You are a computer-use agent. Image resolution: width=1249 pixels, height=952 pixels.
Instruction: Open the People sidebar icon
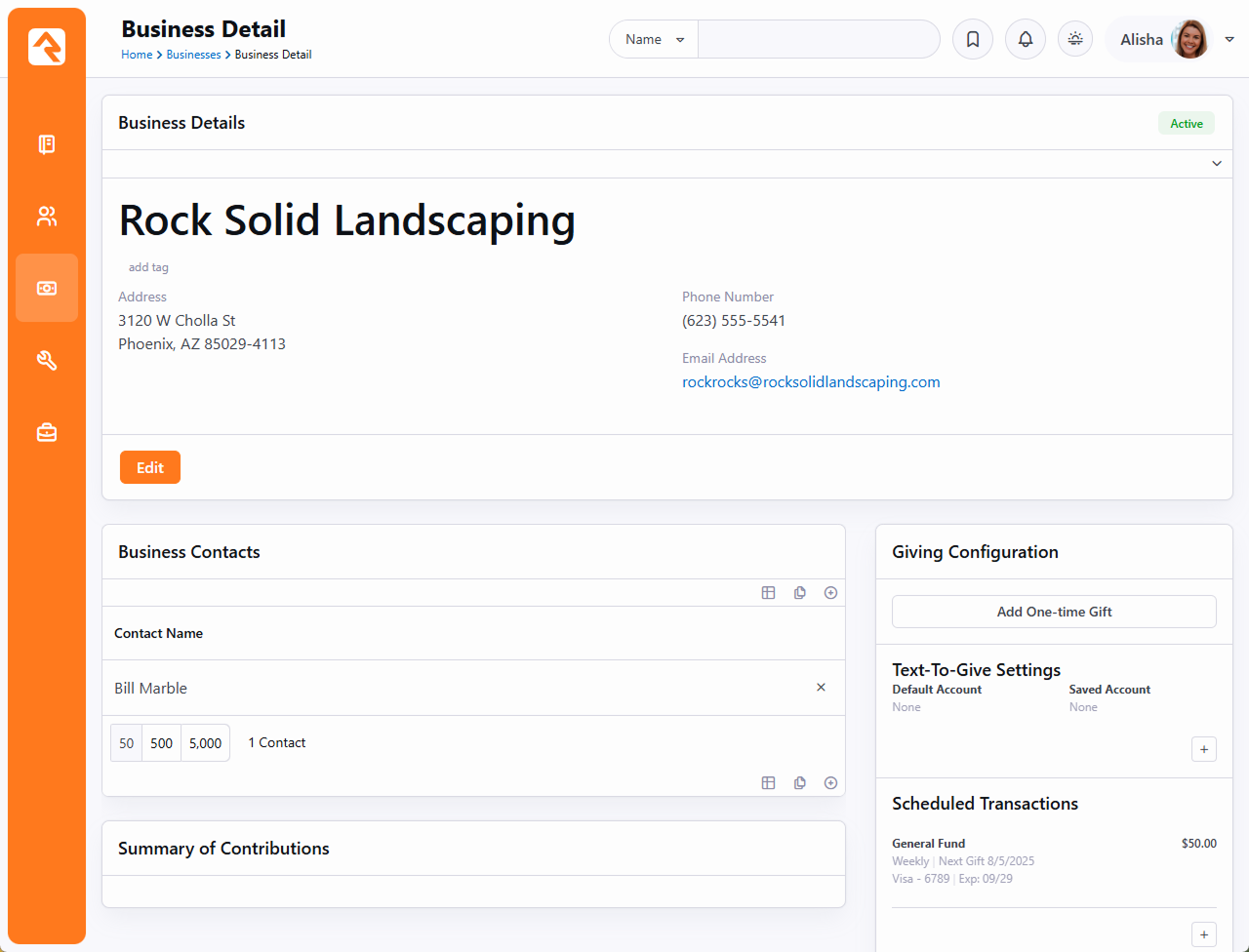point(47,217)
